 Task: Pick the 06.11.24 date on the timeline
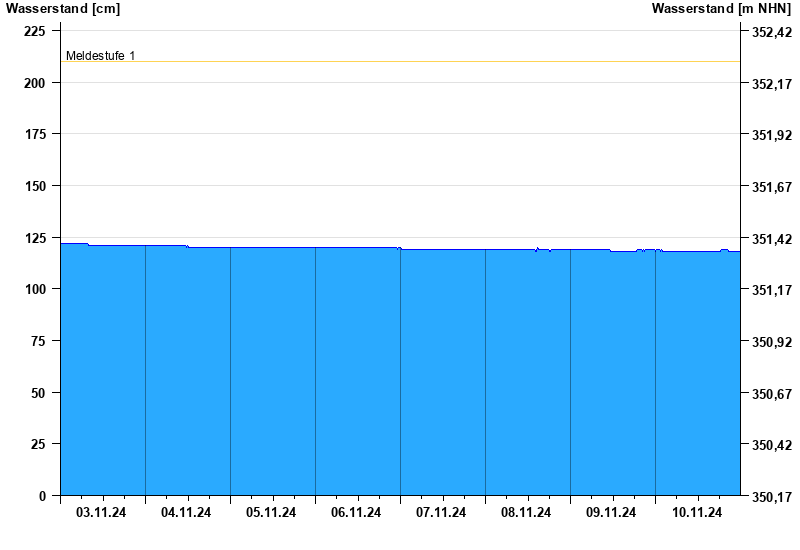356,513
